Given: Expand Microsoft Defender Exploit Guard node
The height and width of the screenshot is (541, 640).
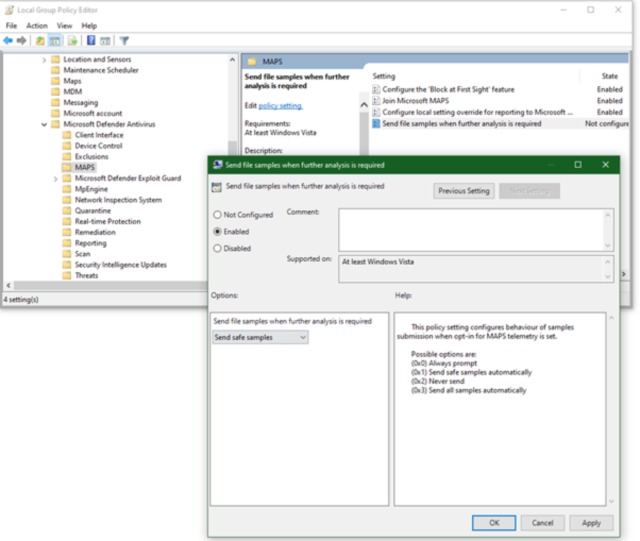Looking at the screenshot, I should tap(56, 179).
